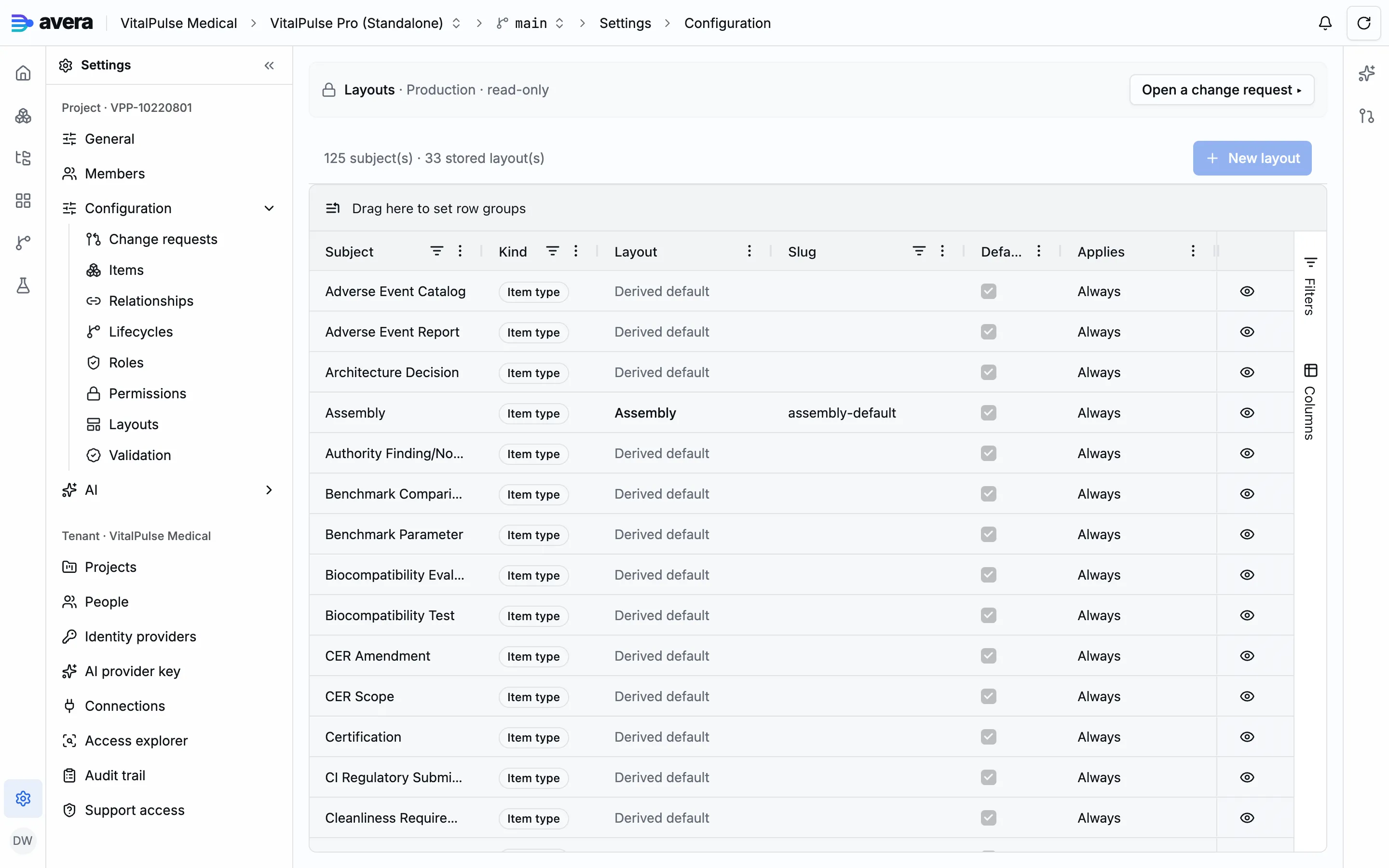
Task: Open the Filters side panel
Action: [1310, 285]
